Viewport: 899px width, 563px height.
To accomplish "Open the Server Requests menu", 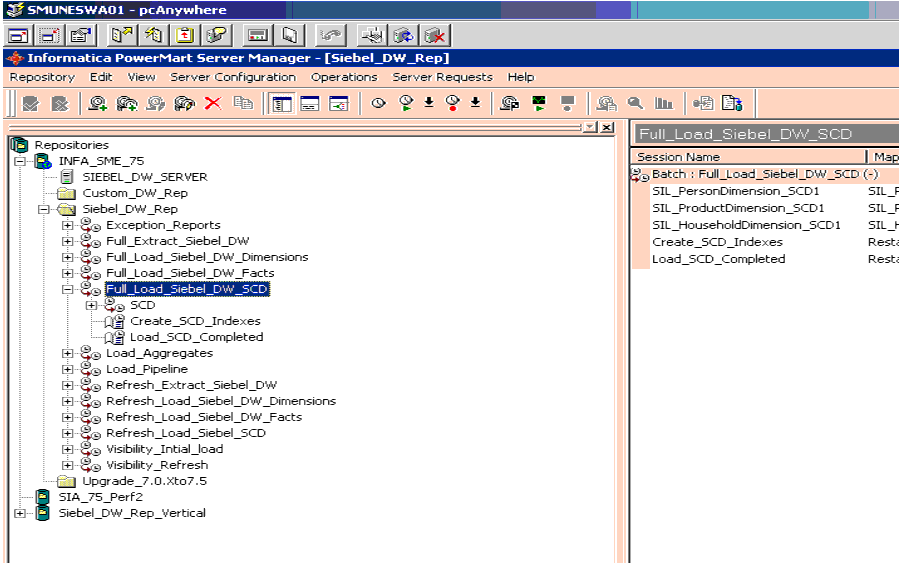I will (x=442, y=77).
